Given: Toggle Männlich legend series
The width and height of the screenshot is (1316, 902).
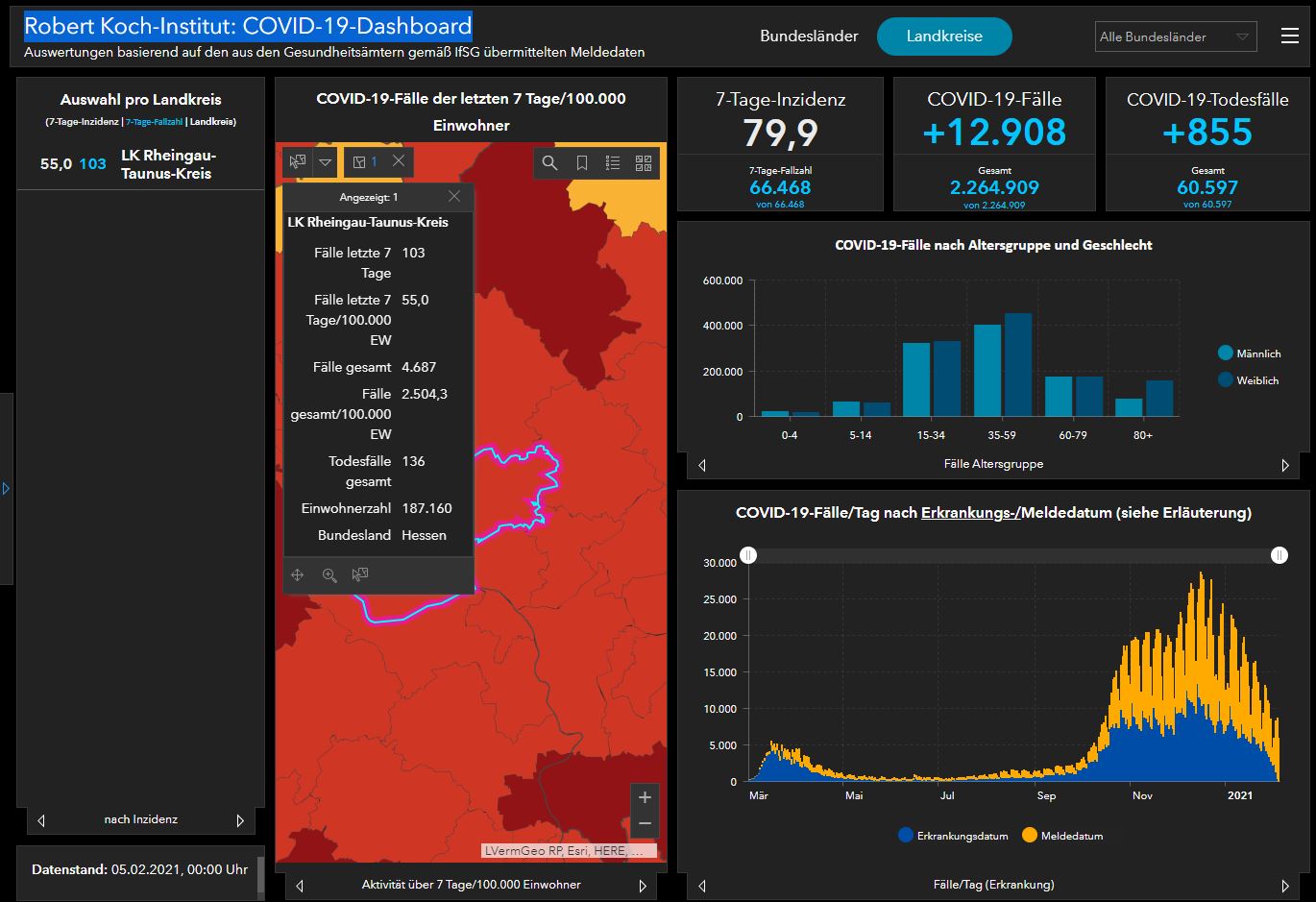Looking at the screenshot, I should (1249, 353).
